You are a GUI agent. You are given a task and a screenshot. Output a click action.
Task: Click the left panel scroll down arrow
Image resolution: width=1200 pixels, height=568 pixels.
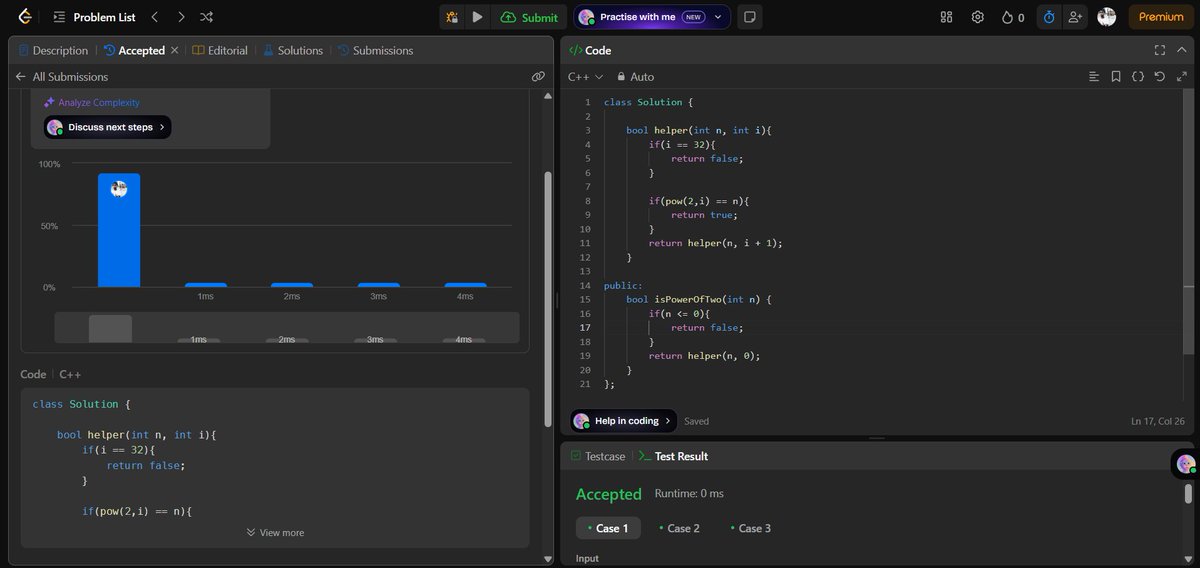click(x=547, y=559)
